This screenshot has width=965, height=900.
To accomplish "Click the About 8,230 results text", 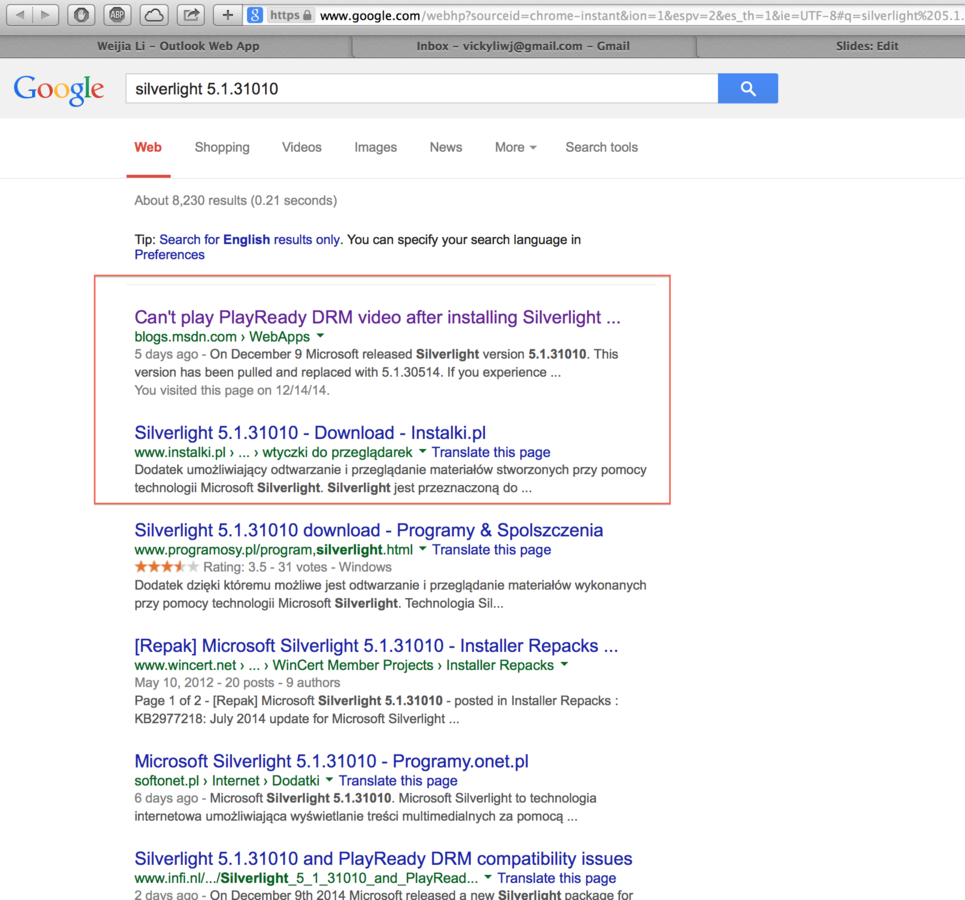I will 236,200.
